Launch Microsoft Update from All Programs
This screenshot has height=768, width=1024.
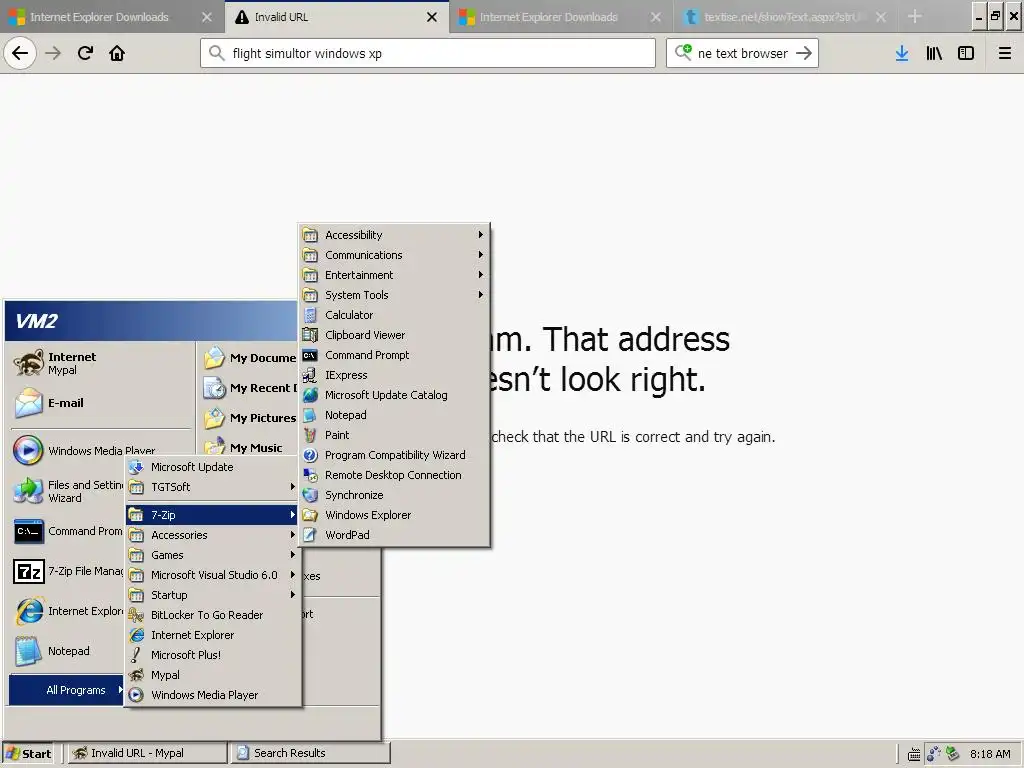[x=213, y=467]
